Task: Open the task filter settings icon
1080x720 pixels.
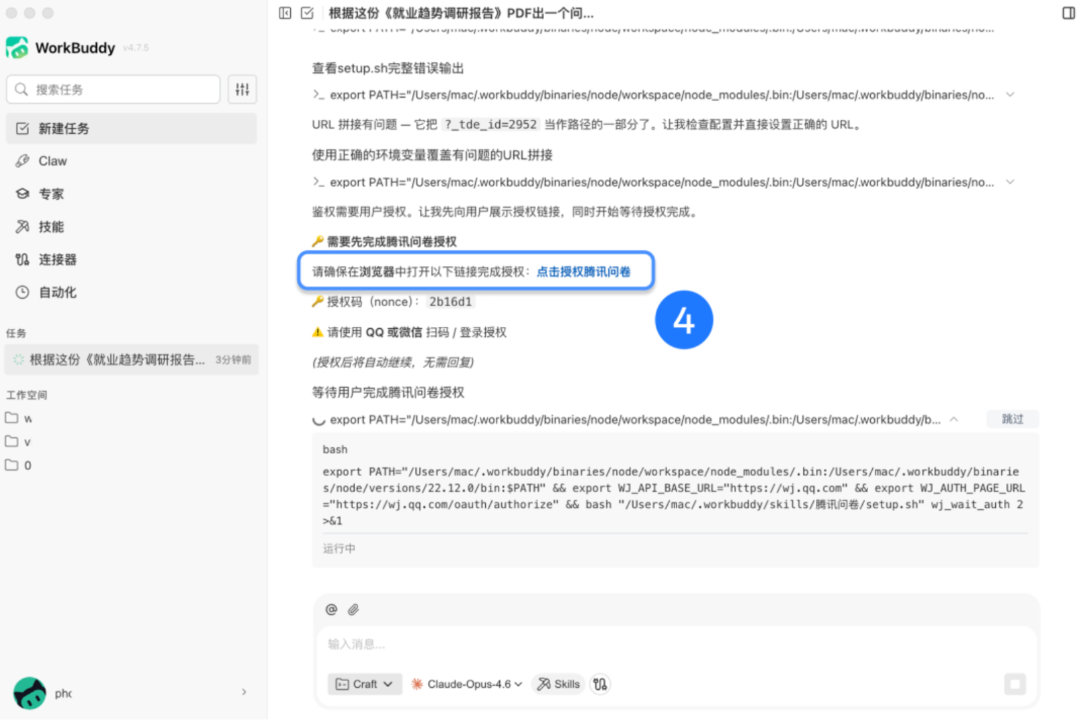Action: click(242, 90)
